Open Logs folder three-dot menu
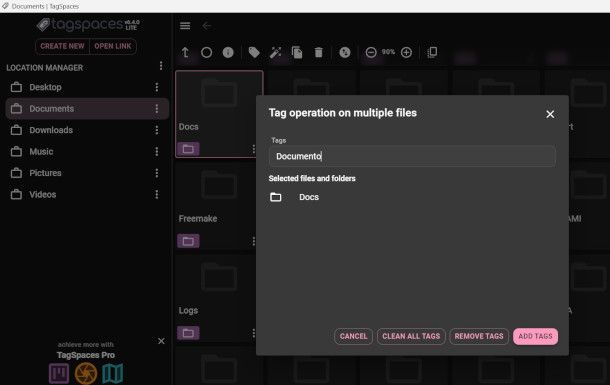This screenshot has width=610, height=385. click(x=254, y=333)
